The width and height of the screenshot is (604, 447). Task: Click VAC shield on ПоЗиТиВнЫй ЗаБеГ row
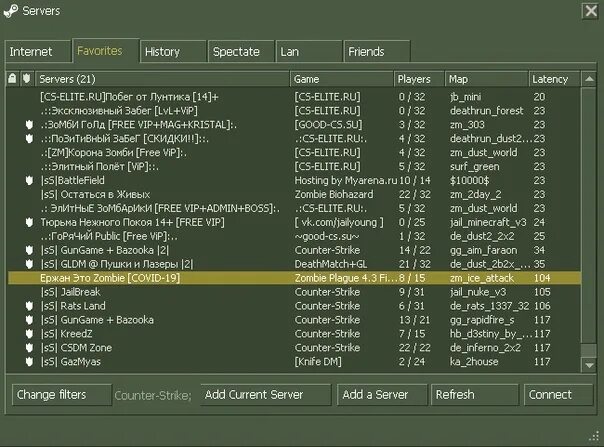pyautogui.click(x=29, y=138)
